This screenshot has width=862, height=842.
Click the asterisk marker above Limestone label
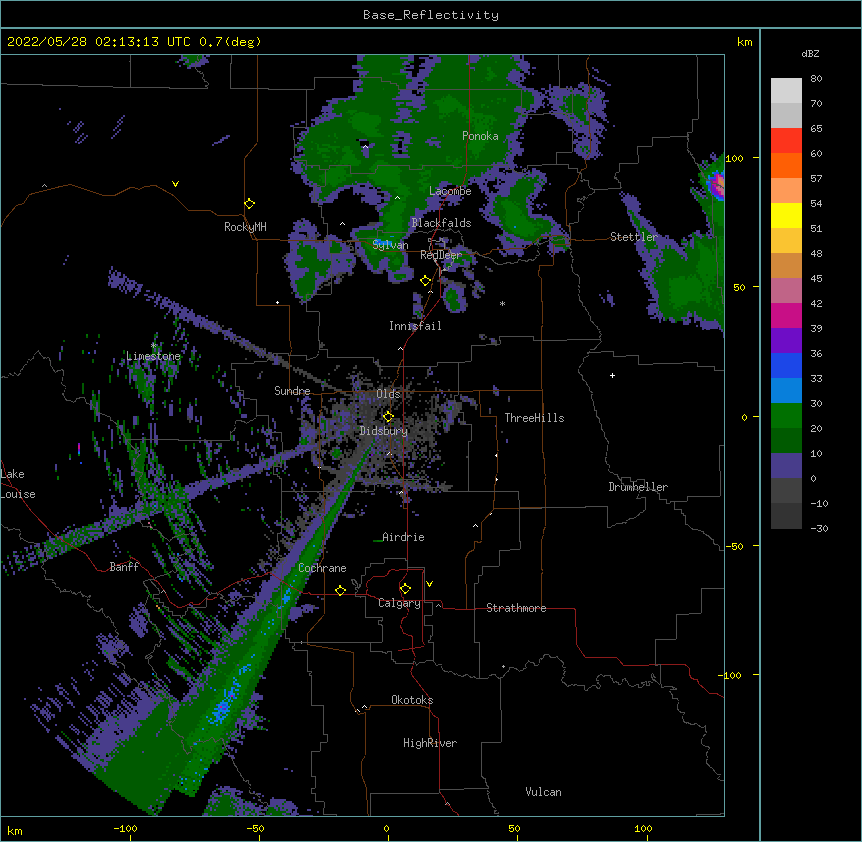[154, 346]
